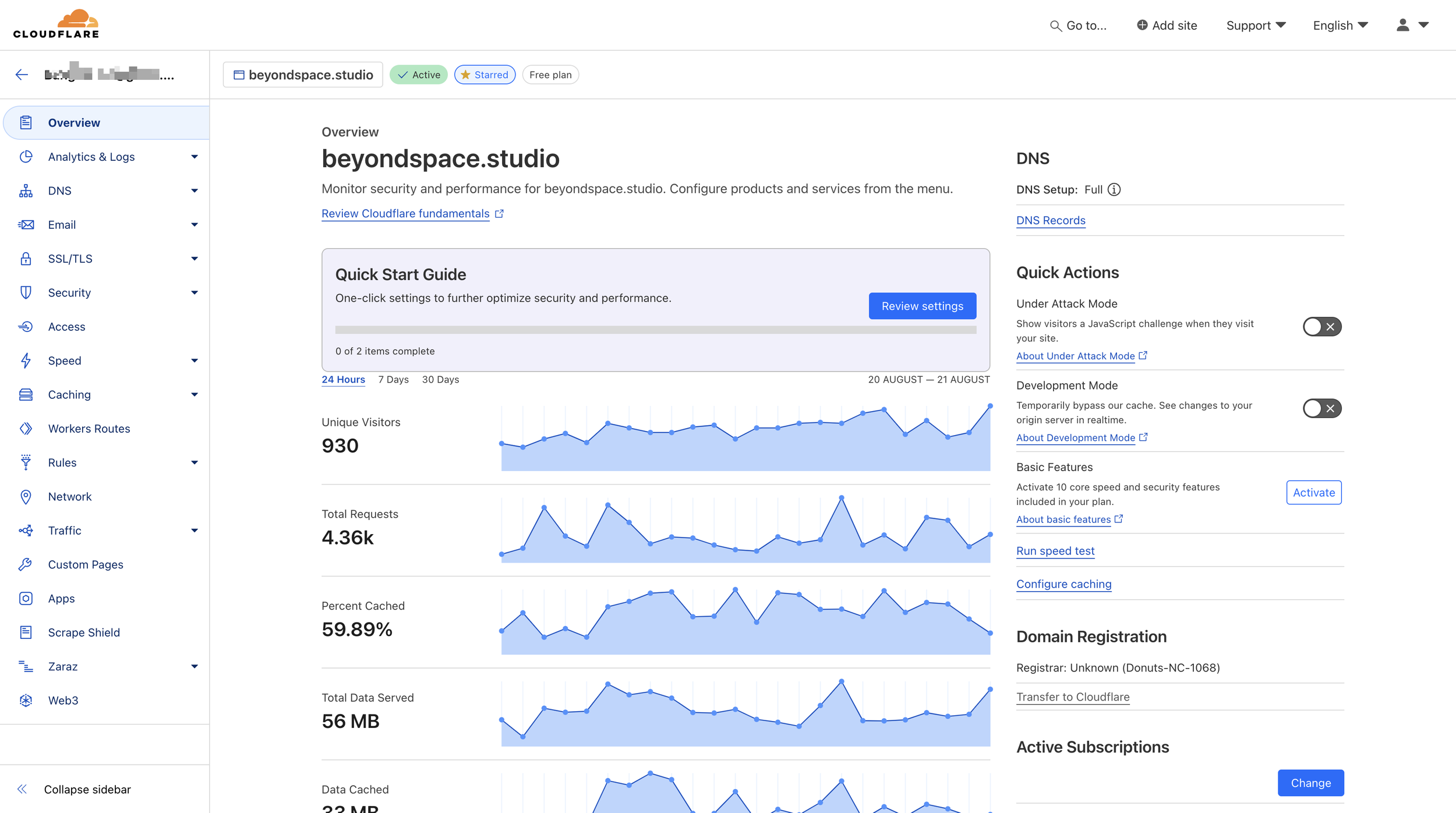Click the Quick Start Guide progress bar

656,330
